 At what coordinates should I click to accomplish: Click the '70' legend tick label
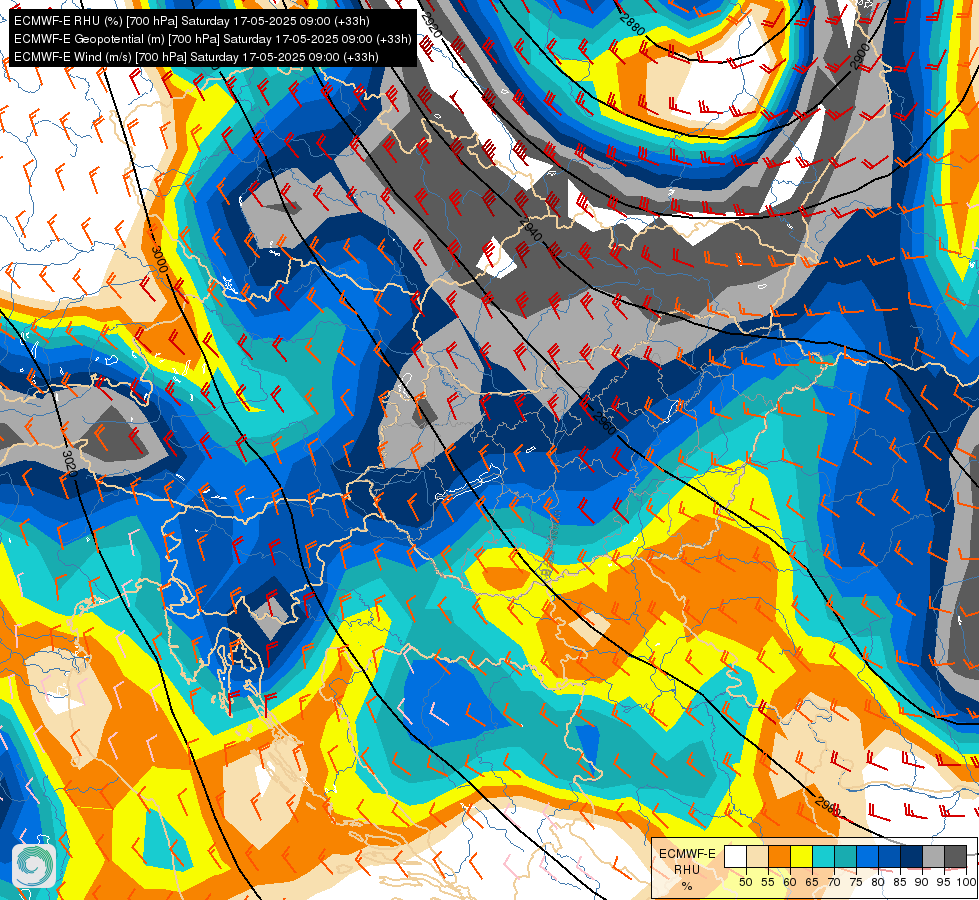pos(834,882)
